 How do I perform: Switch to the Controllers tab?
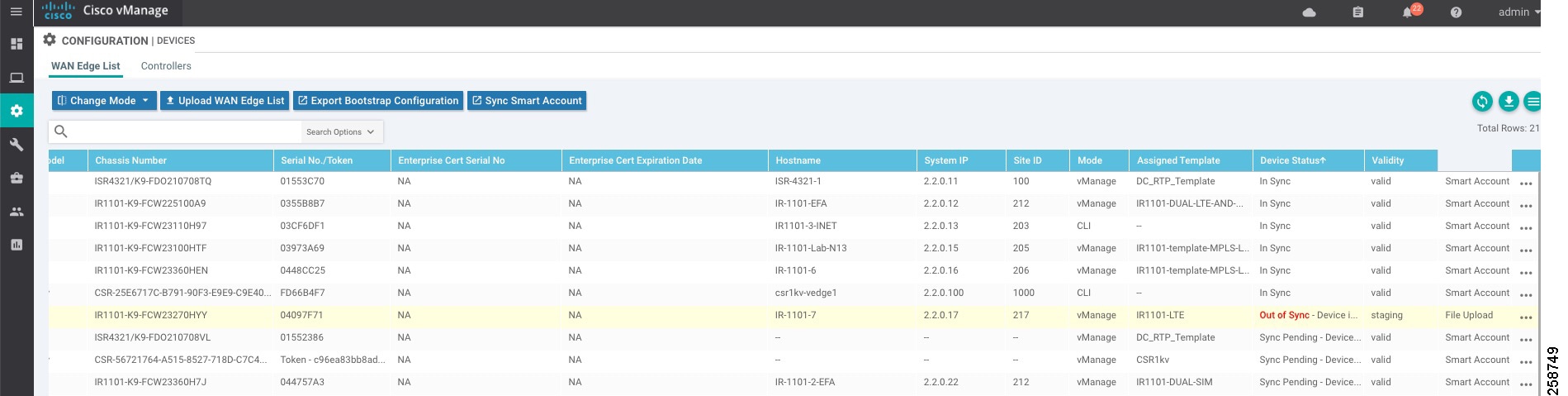[166, 66]
